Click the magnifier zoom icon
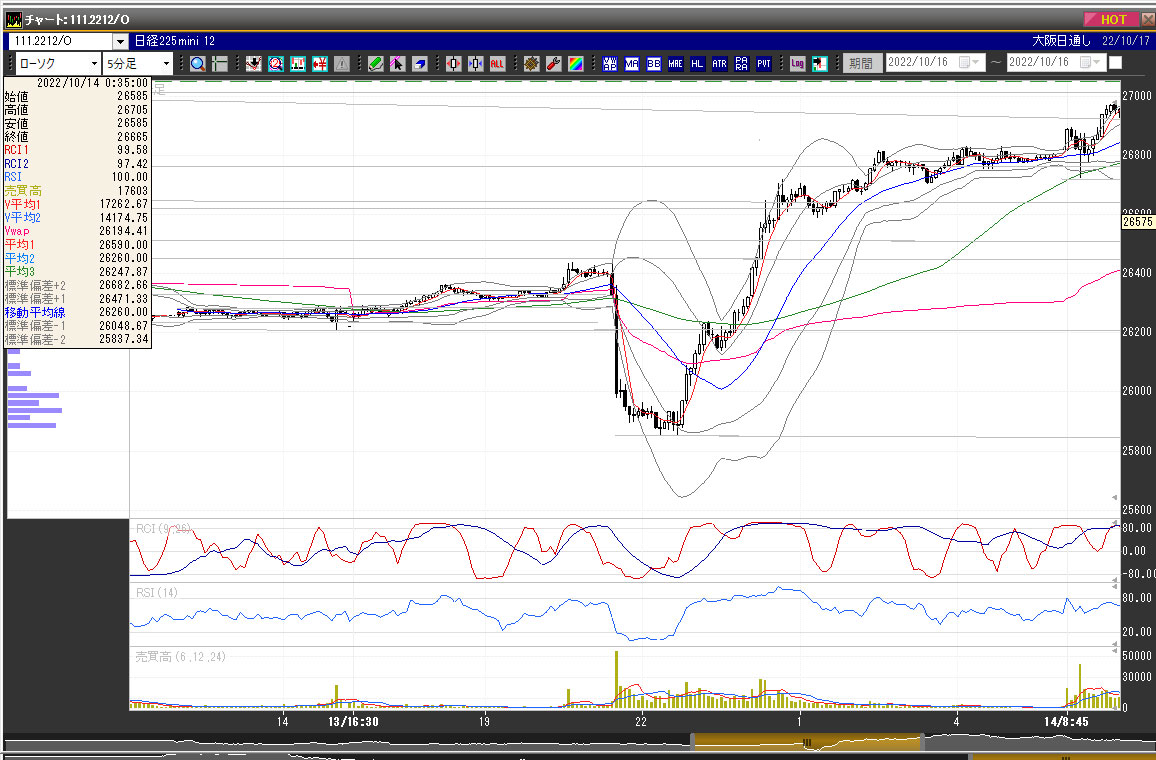 pyautogui.click(x=197, y=64)
